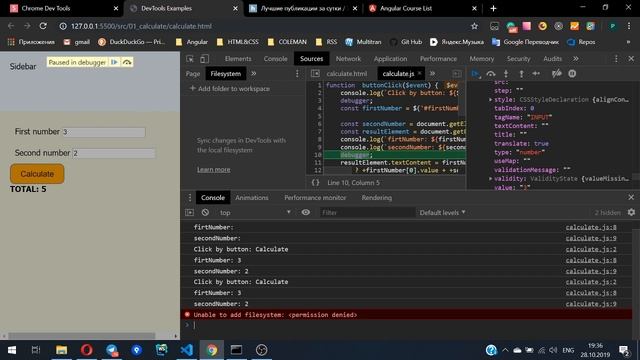
Task: Open the Performance panel
Action: tap(438, 59)
